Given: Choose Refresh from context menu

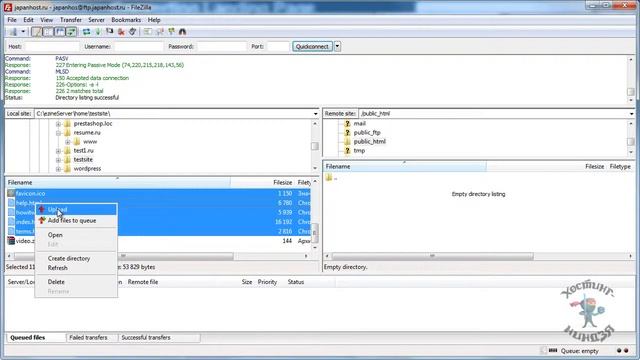Looking at the screenshot, I should (x=76, y=268).
